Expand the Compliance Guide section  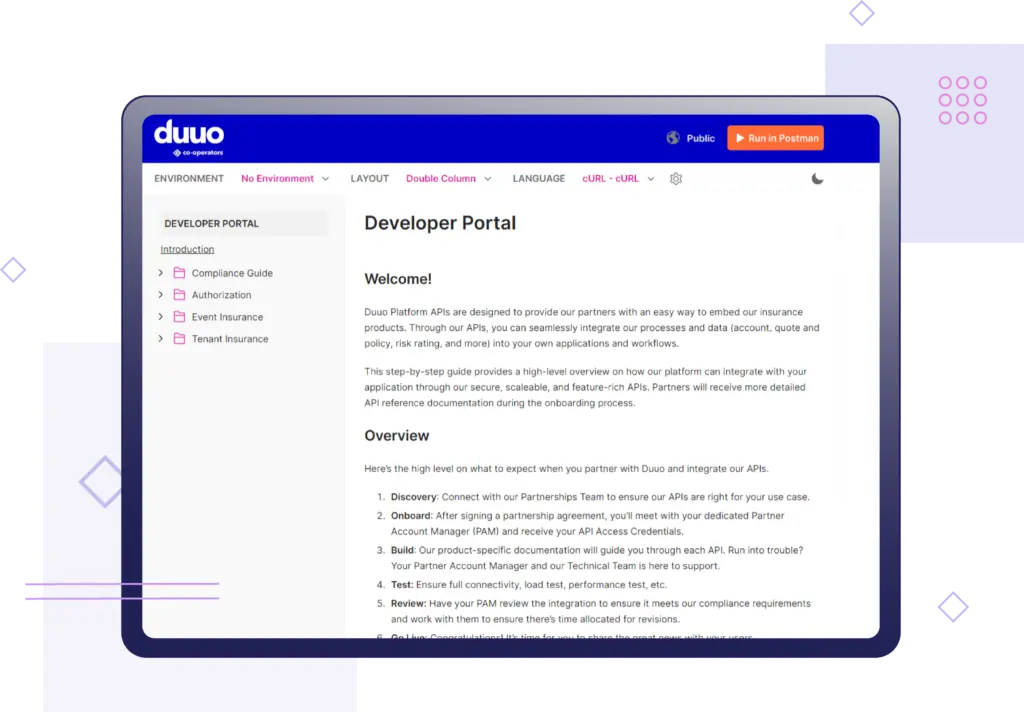tap(160, 272)
